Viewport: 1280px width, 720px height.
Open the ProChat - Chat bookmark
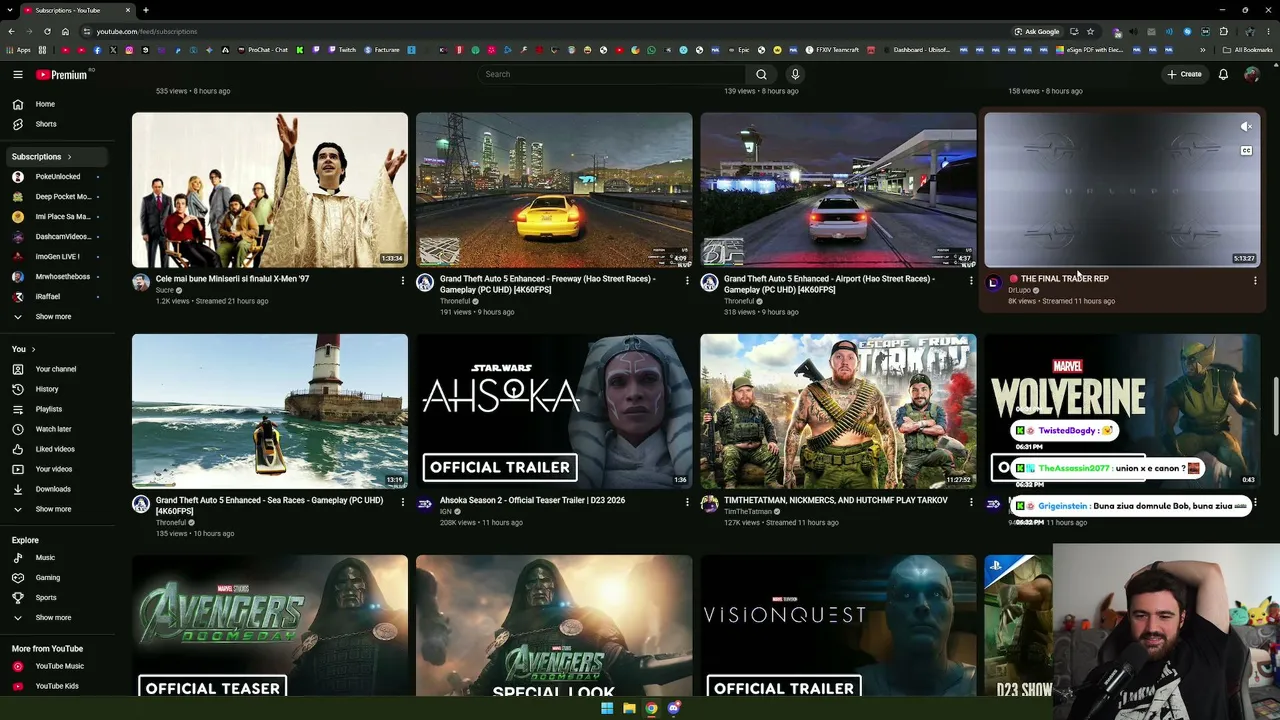263,50
